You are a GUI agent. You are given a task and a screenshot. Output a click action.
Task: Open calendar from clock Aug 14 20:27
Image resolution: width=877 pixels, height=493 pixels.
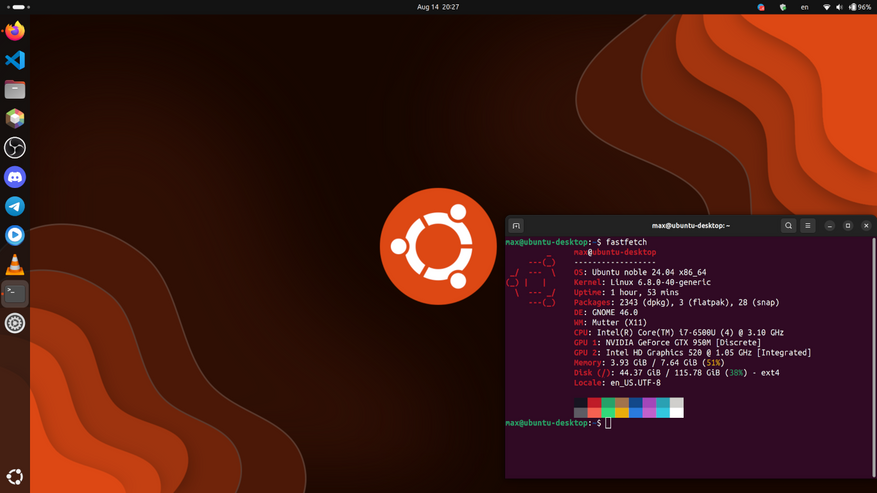pyautogui.click(x=438, y=7)
